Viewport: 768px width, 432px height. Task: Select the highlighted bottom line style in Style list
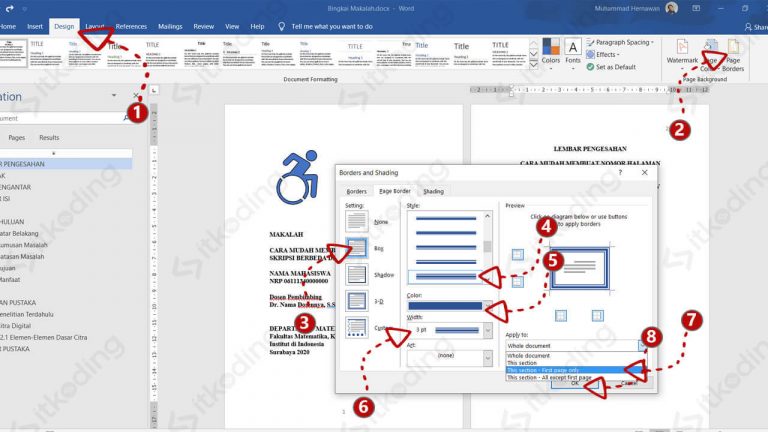[x=445, y=277]
